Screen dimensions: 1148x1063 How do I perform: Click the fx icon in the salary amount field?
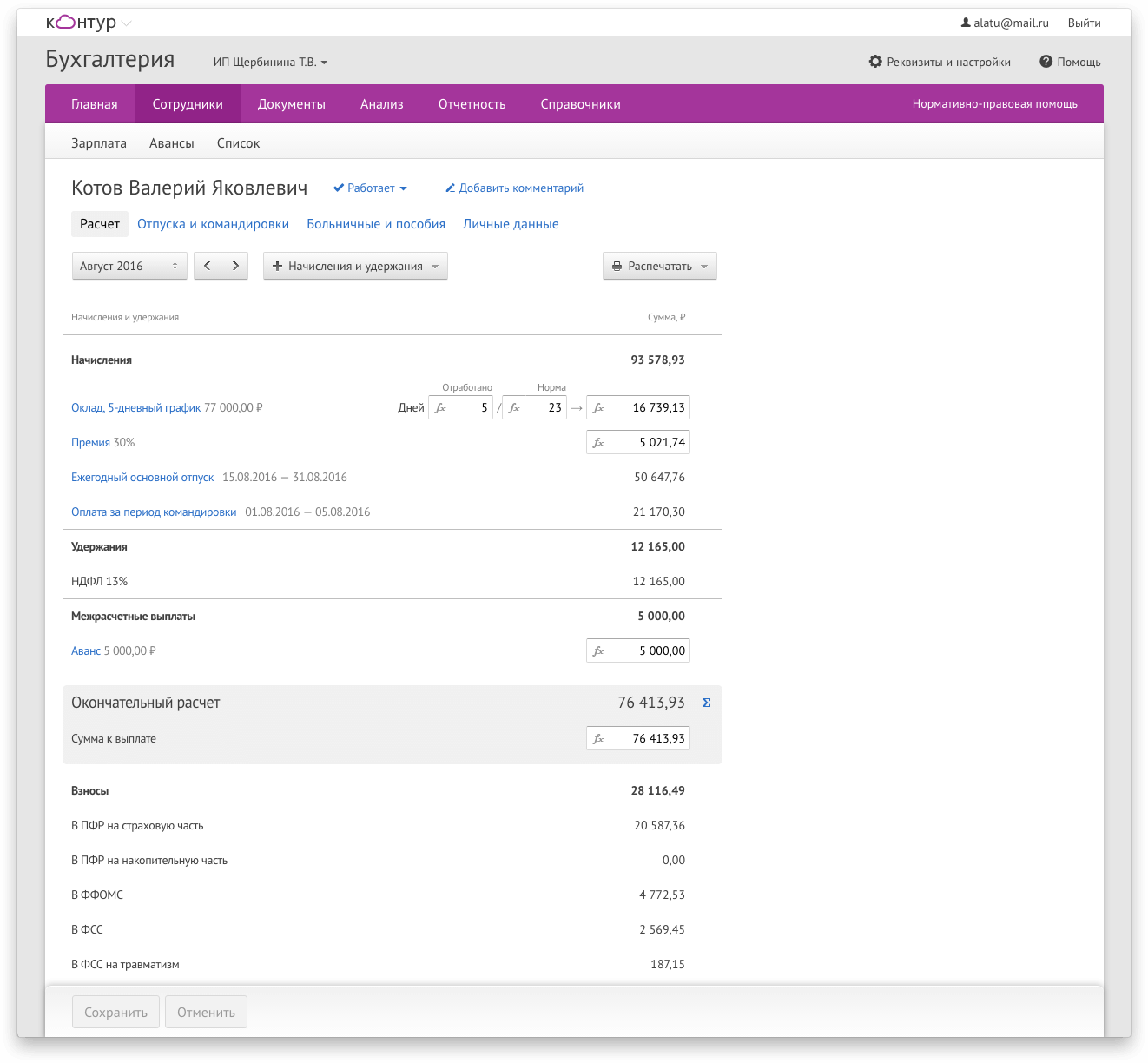(x=598, y=407)
